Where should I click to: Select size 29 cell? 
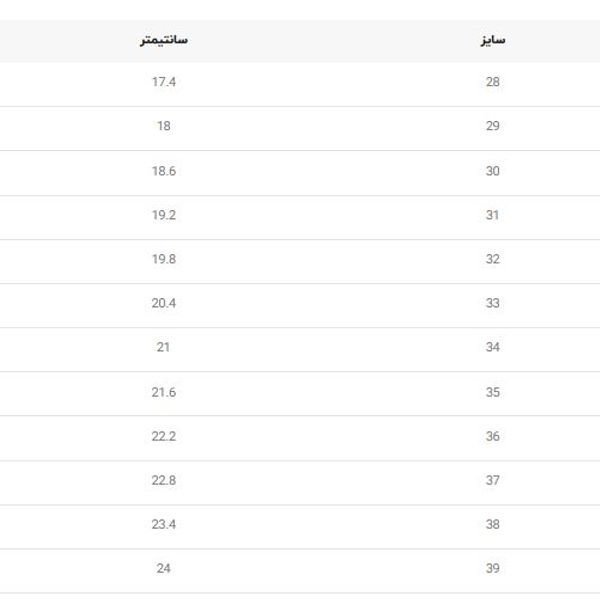492,126
